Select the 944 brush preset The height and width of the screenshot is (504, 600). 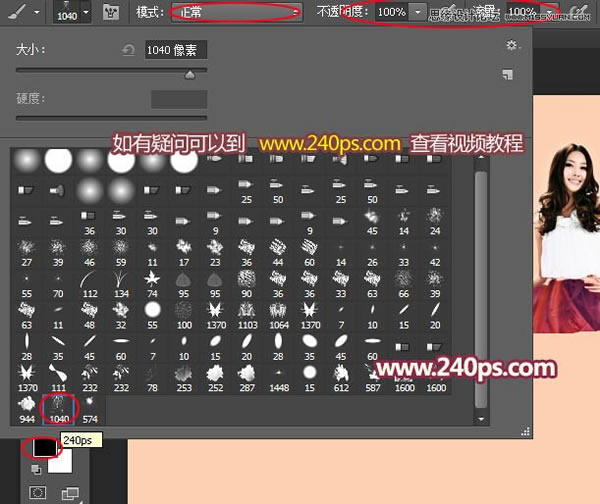(x=27, y=410)
